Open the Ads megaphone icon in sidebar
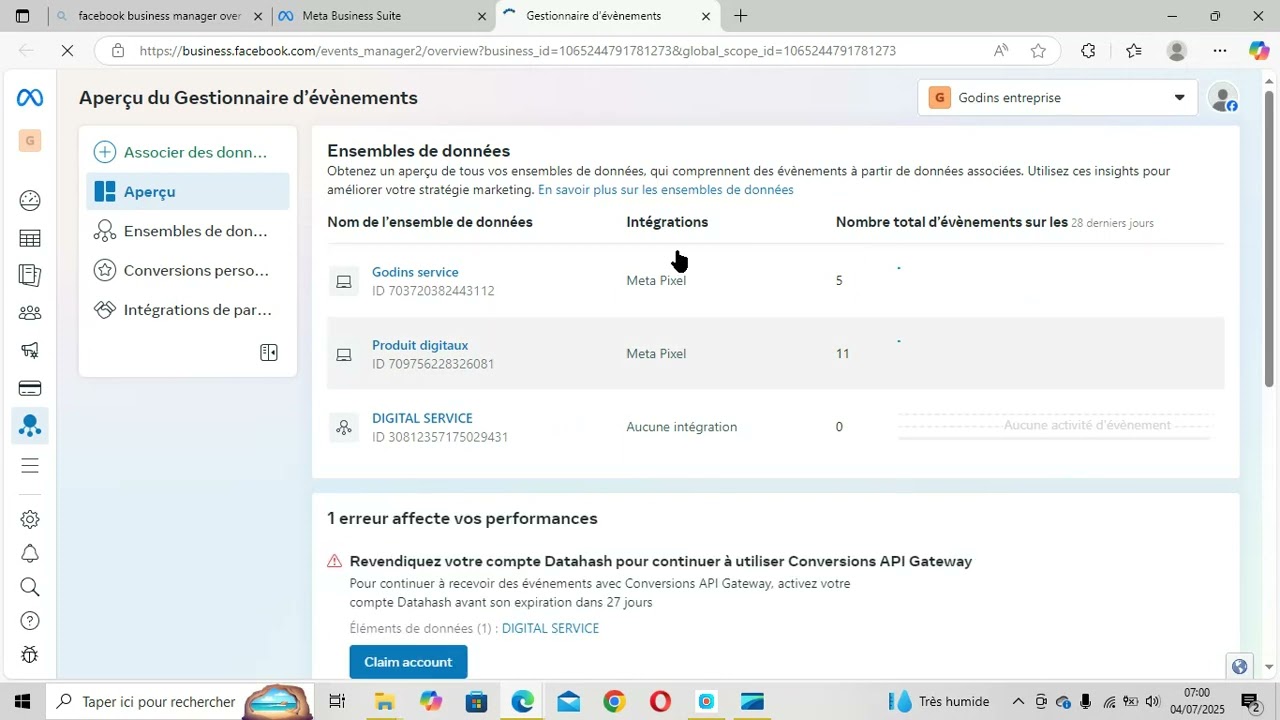The image size is (1280, 720). point(30,350)
